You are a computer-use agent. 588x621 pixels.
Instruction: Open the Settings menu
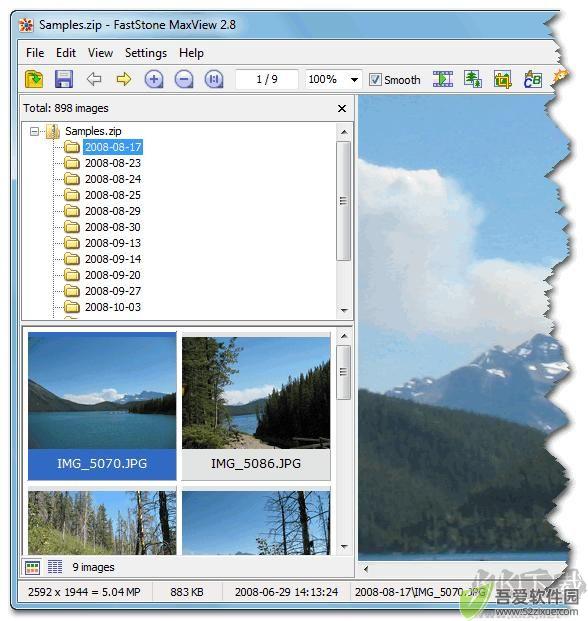pos(146,53)
